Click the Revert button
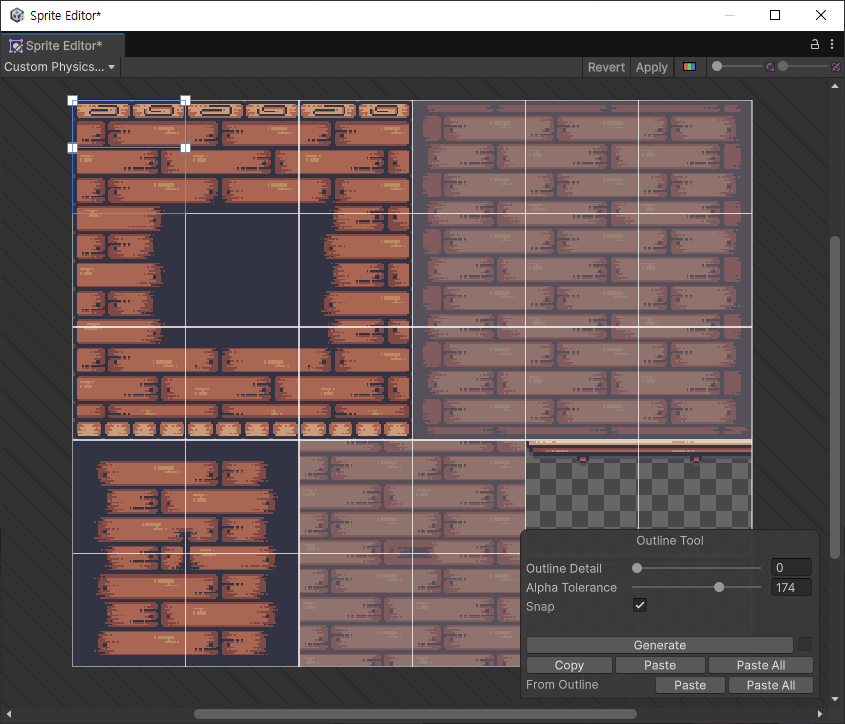Image resolution: width=845 pixels, height=724 pixels. click(x=606, y=67)
